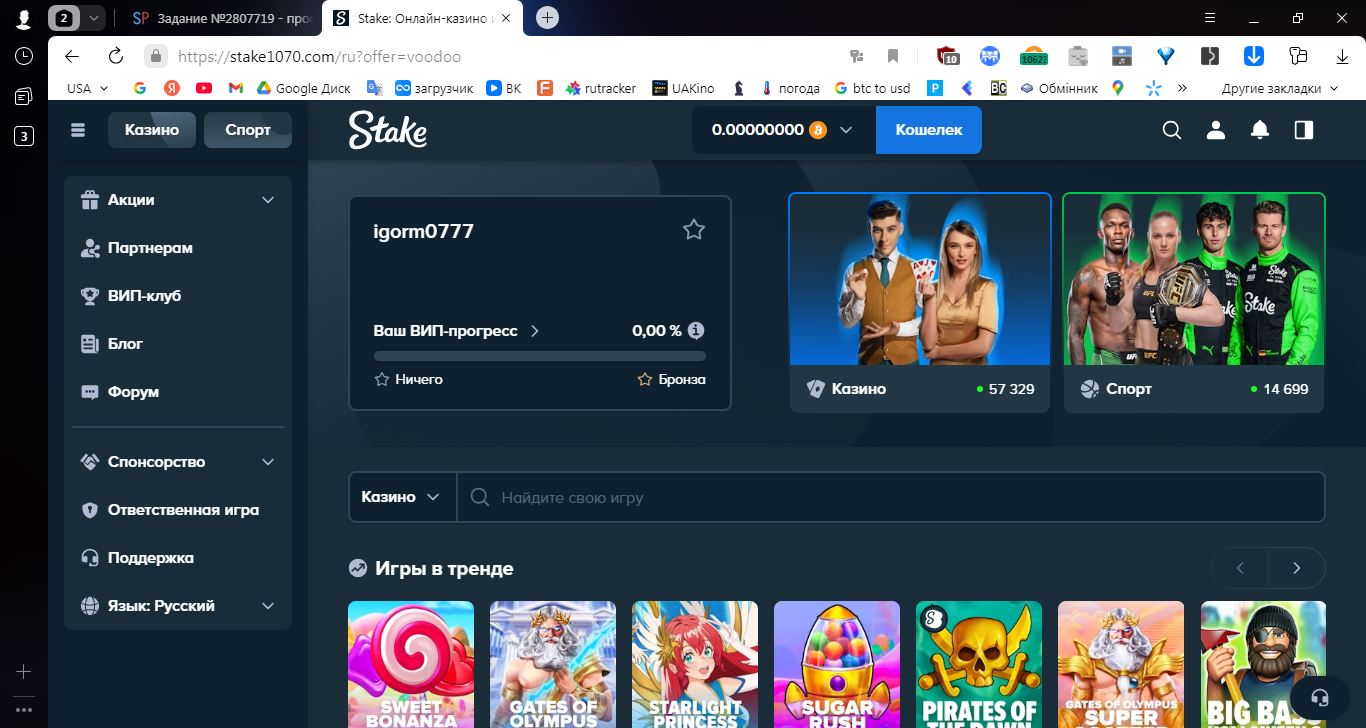Open Казино search category dropdown
This screenshot has height=728, width=1366.
(402, 497)
